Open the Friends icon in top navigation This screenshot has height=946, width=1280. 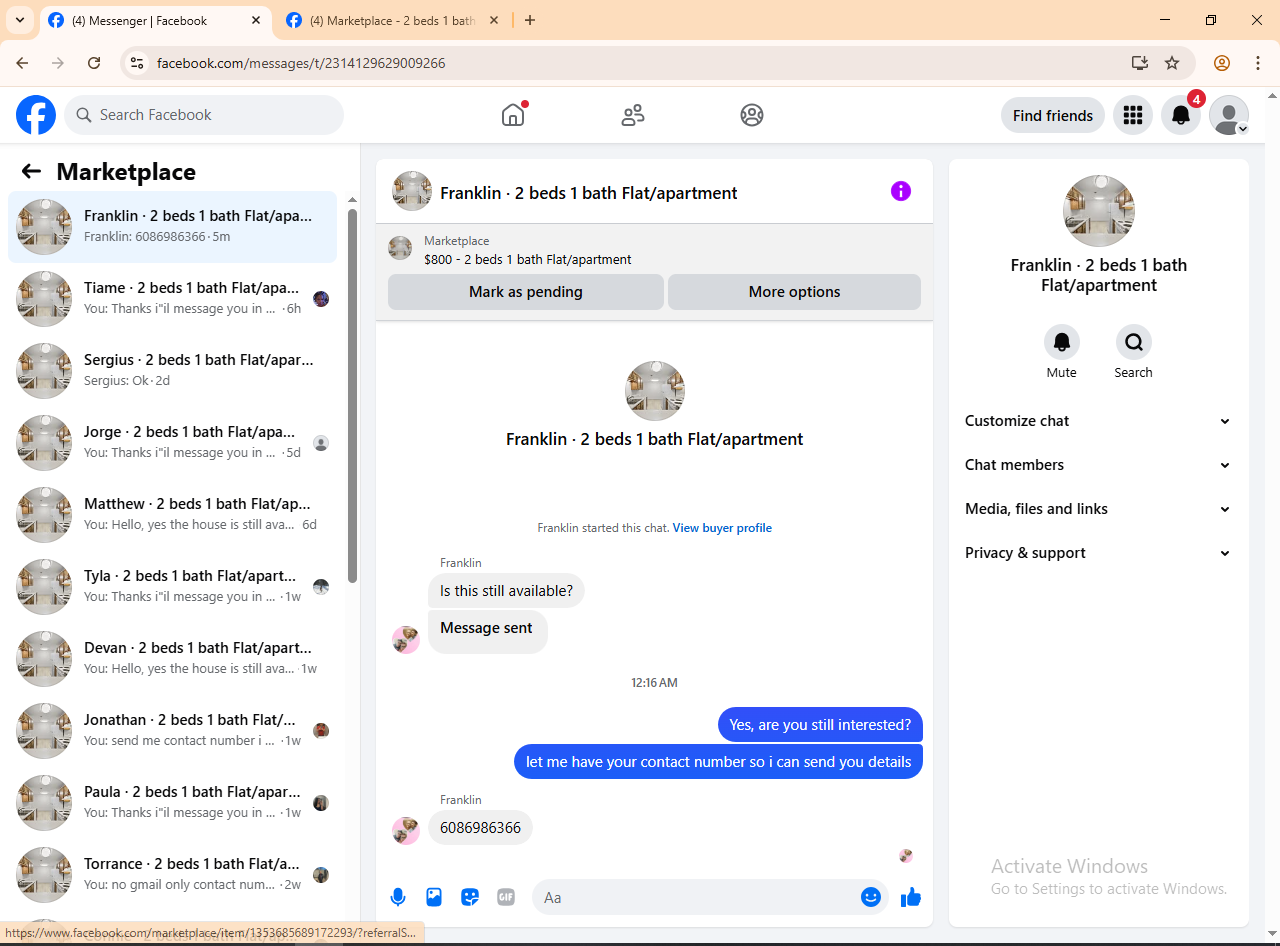click(x=633, y=115)
